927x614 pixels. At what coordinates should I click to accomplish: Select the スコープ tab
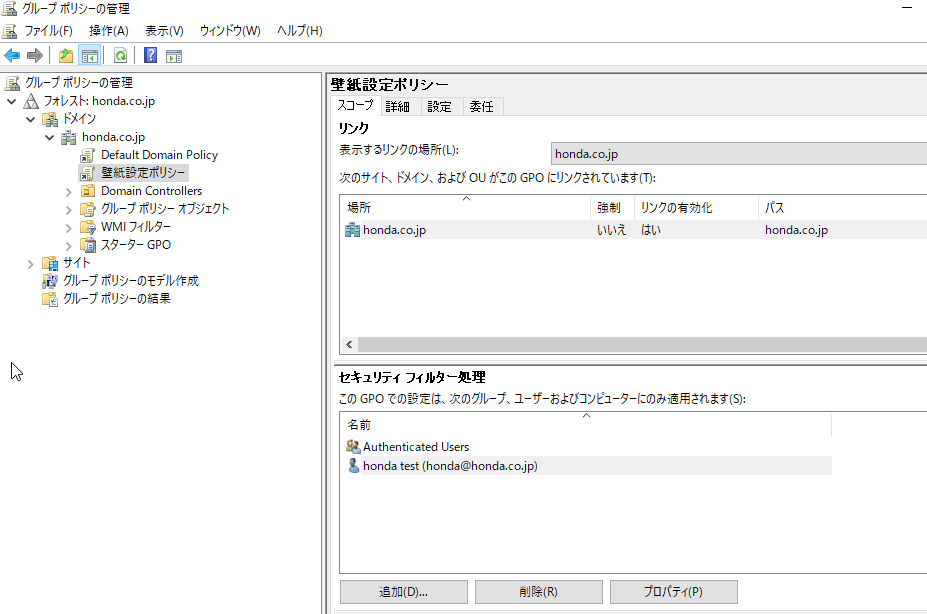pos(355,105)
